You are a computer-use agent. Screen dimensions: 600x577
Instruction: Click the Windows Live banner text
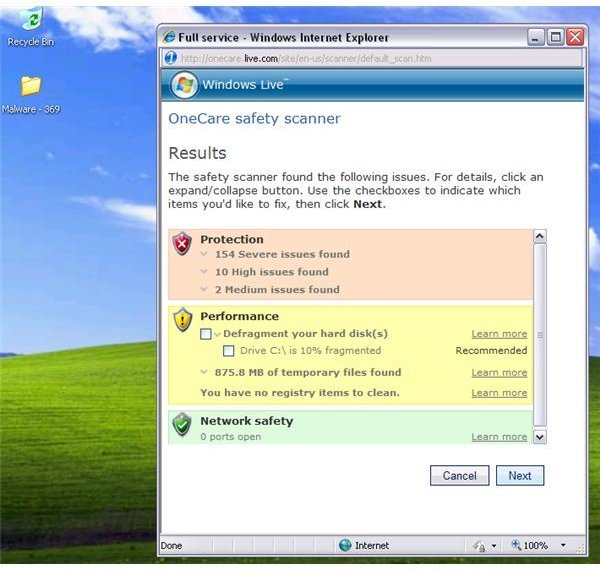pyautogui.click(x=245, y=84)
